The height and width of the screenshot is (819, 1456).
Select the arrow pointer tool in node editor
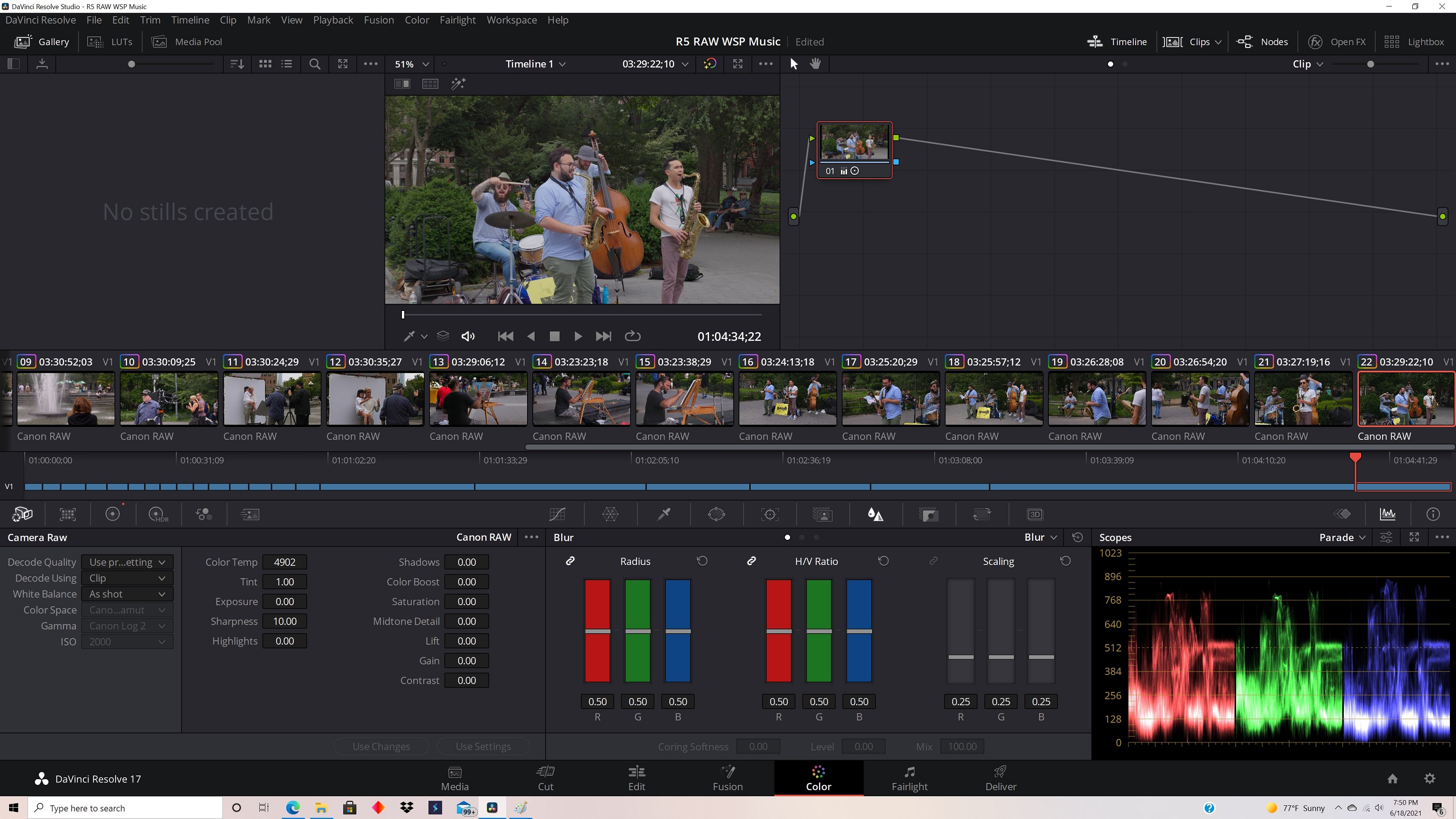click(793, 64)
